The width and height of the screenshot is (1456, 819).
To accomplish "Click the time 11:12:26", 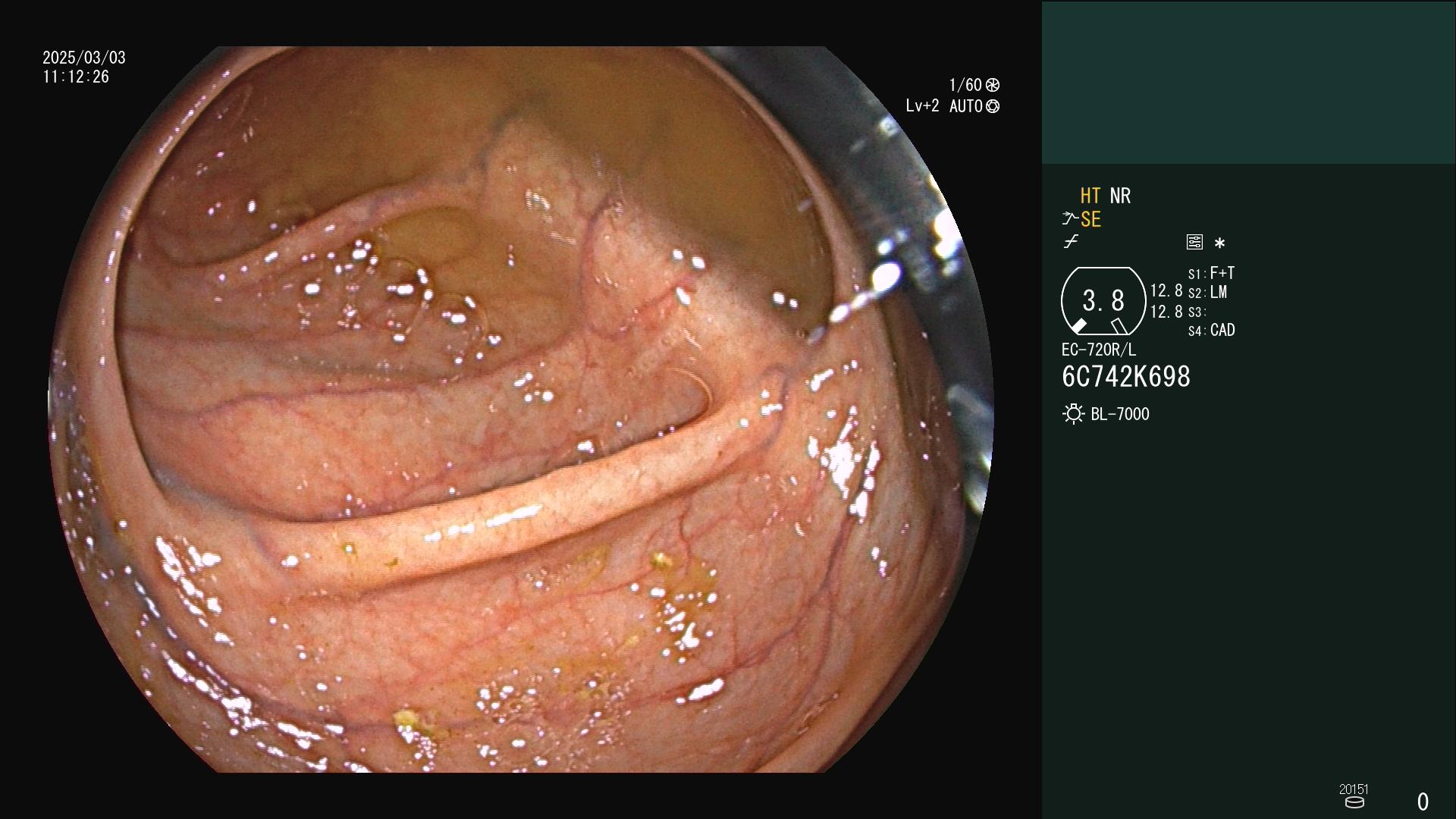I will (76, 77).
